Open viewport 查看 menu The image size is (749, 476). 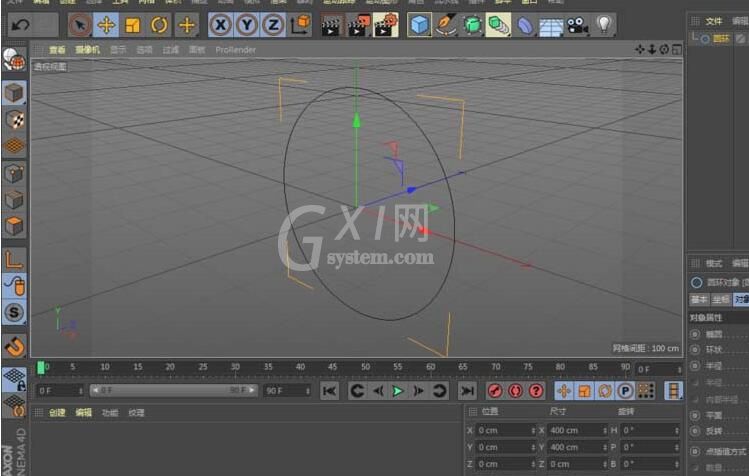57,50
